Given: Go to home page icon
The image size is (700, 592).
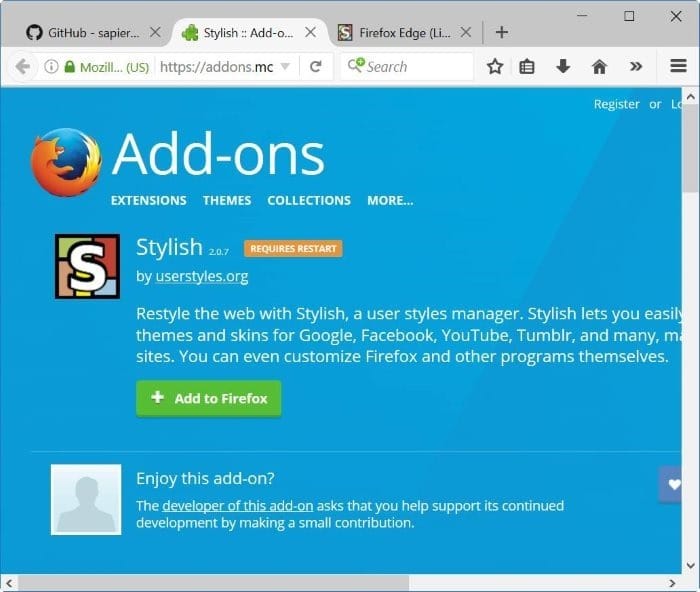Looking at the screenshot, I should pyautogui.click(x=599, y=67).
